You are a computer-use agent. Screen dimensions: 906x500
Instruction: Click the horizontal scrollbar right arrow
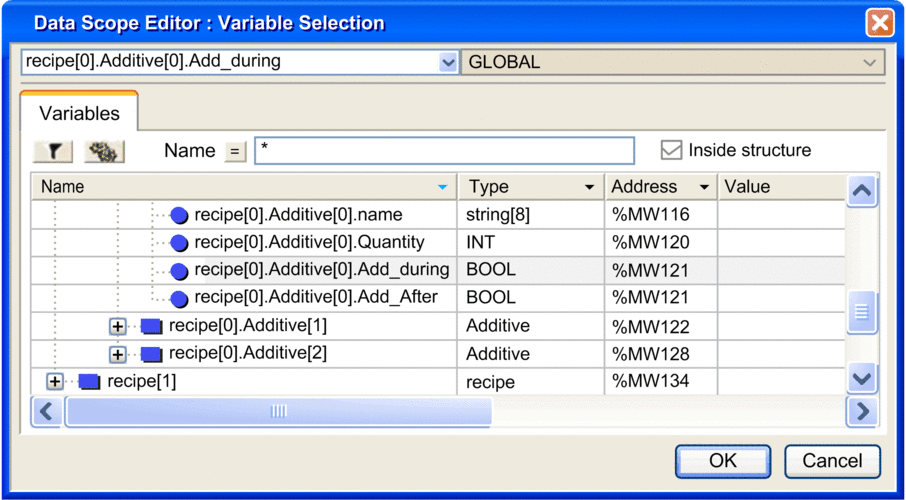862,411
